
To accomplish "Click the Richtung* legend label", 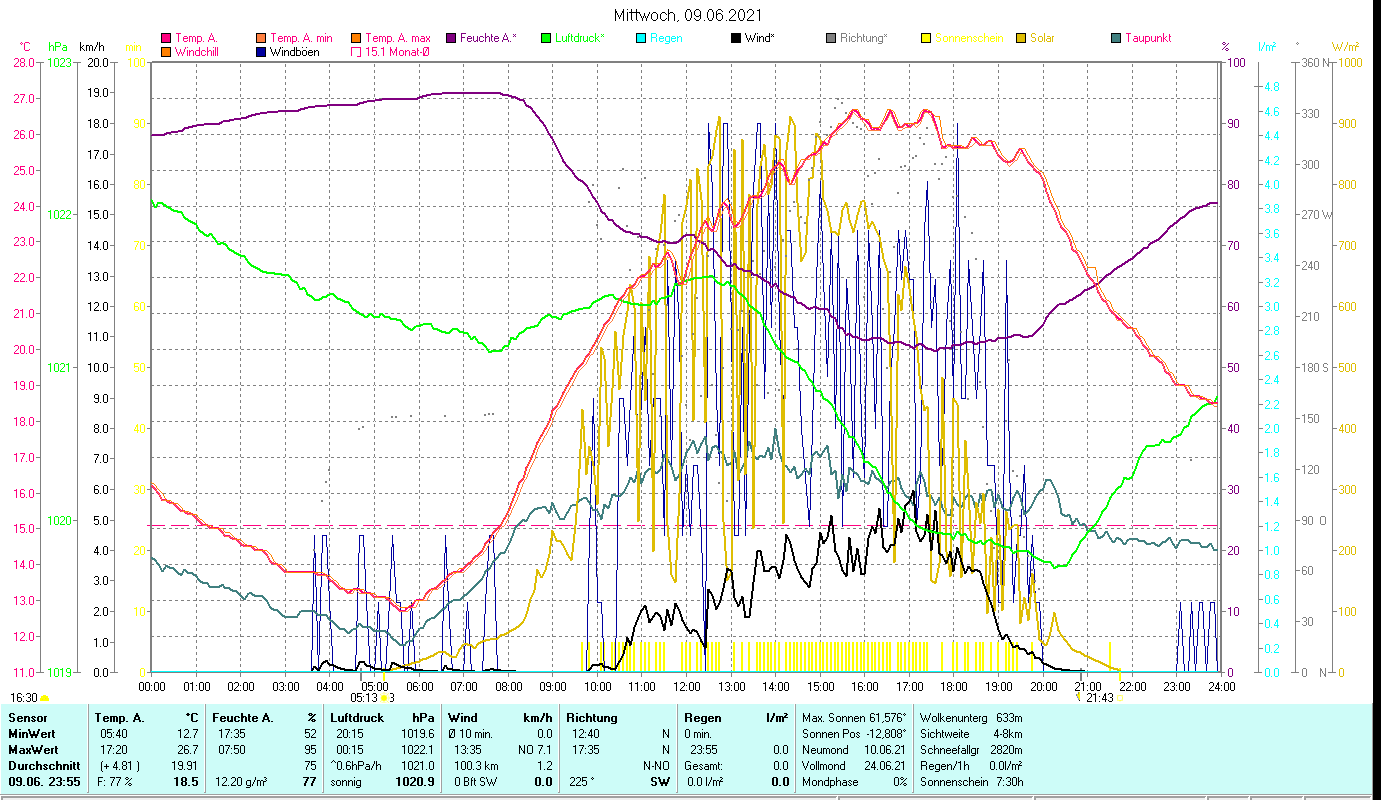I will (x=864, y=38).
